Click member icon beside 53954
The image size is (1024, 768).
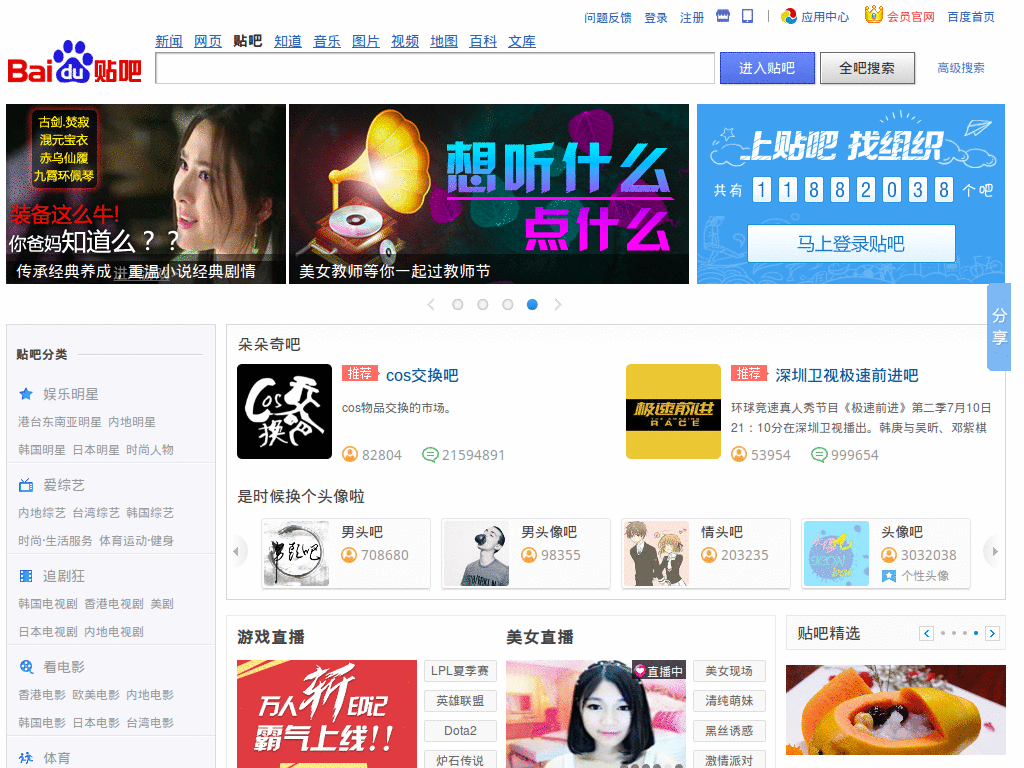coord(739,454)
